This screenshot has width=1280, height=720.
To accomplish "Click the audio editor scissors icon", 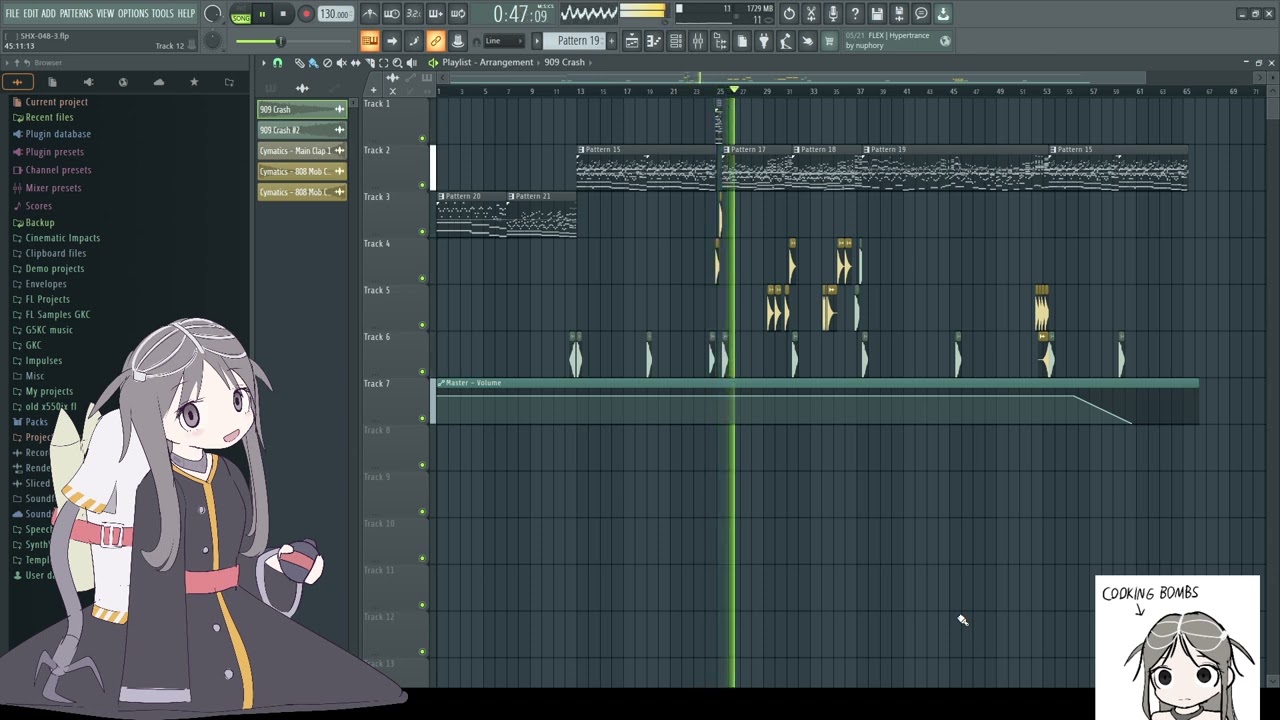I will [811, 14].
